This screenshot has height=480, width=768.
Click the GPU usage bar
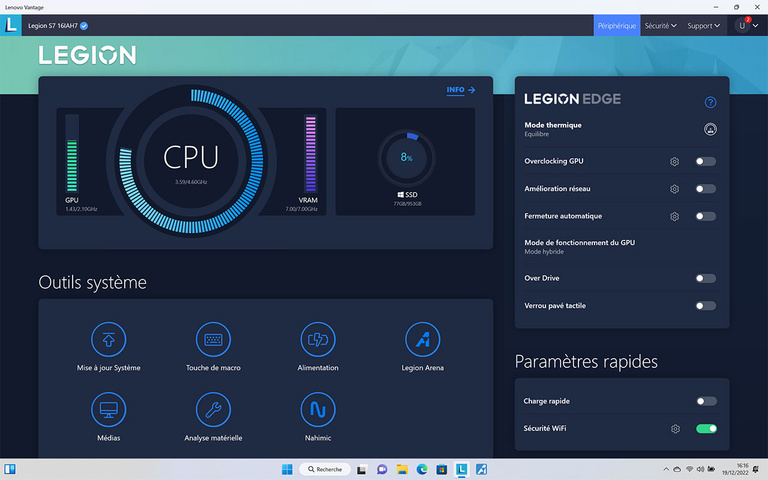coord(72,154)
